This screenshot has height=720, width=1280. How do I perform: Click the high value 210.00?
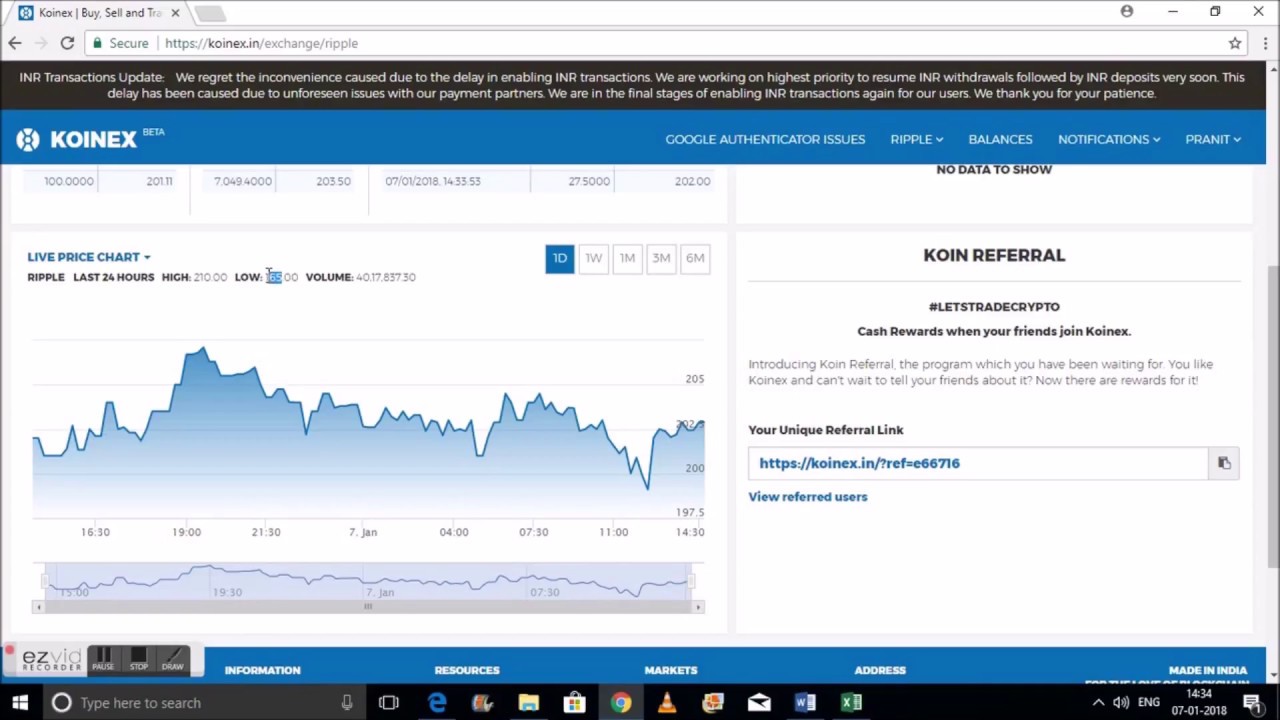(210, 277)
